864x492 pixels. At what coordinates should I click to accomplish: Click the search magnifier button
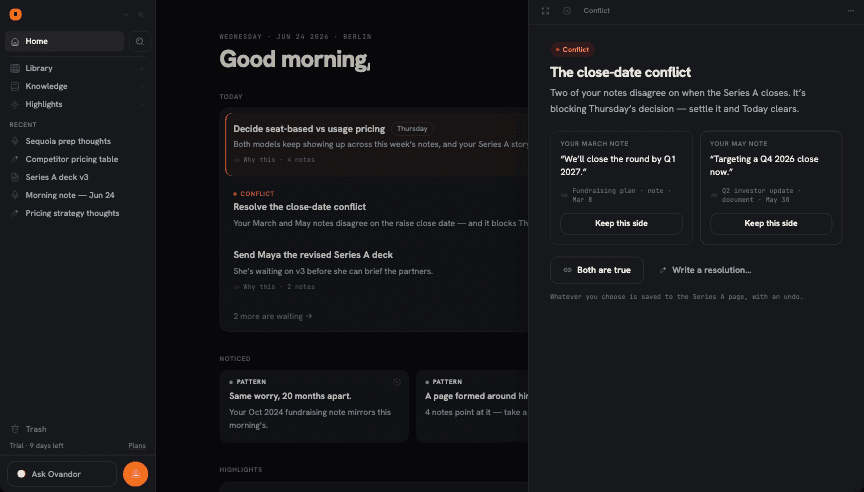pos(139,41)
